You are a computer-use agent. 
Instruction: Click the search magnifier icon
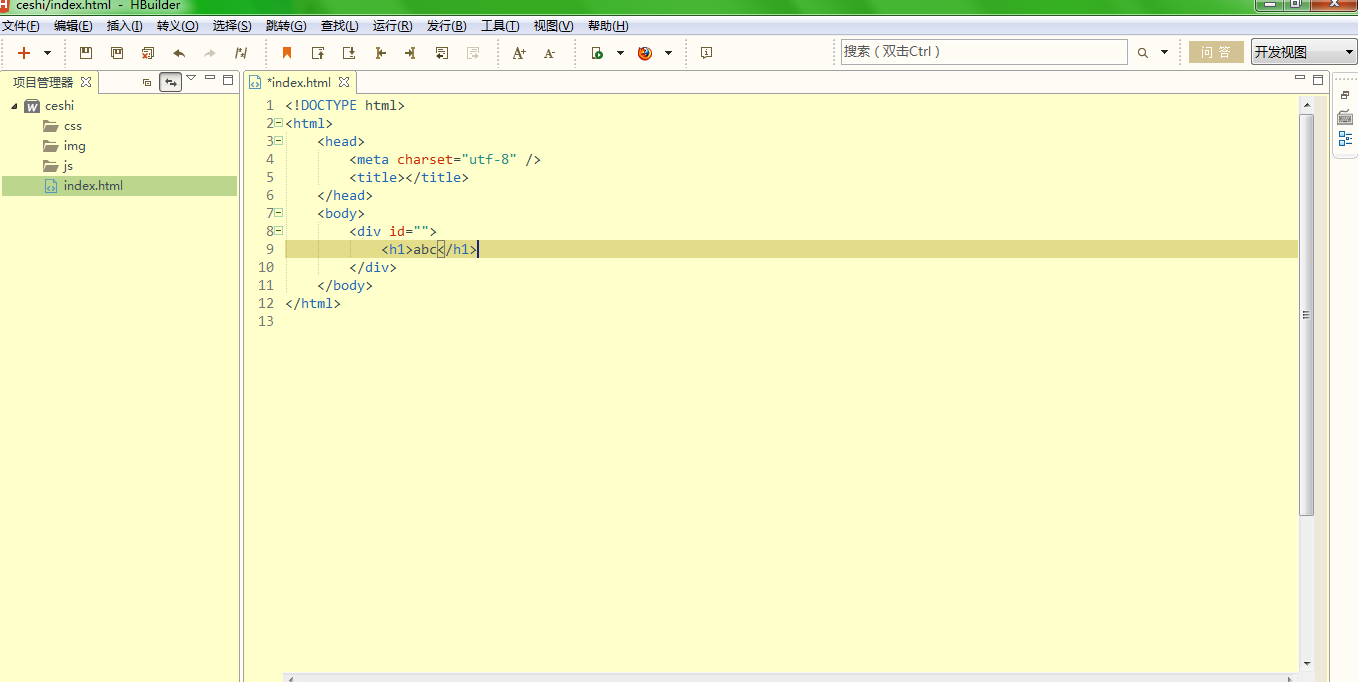[x=1143, y=53]
